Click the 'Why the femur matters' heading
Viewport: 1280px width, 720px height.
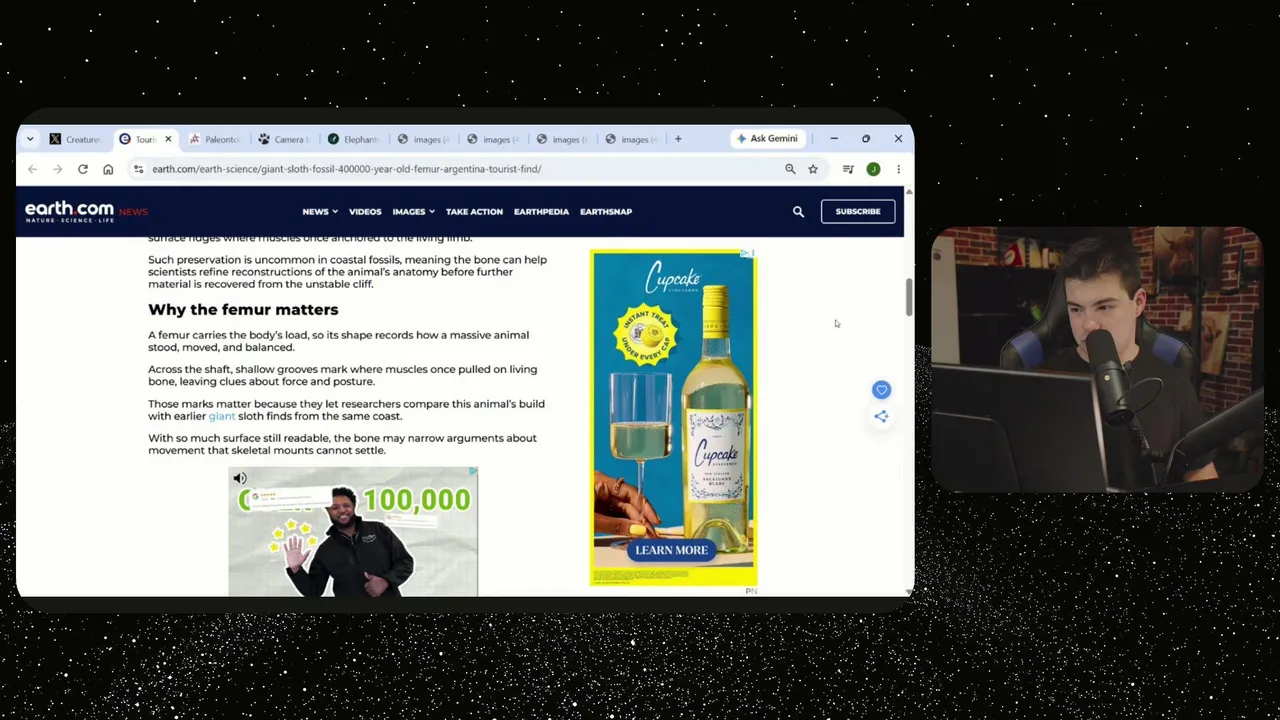[x=243, y=310]
